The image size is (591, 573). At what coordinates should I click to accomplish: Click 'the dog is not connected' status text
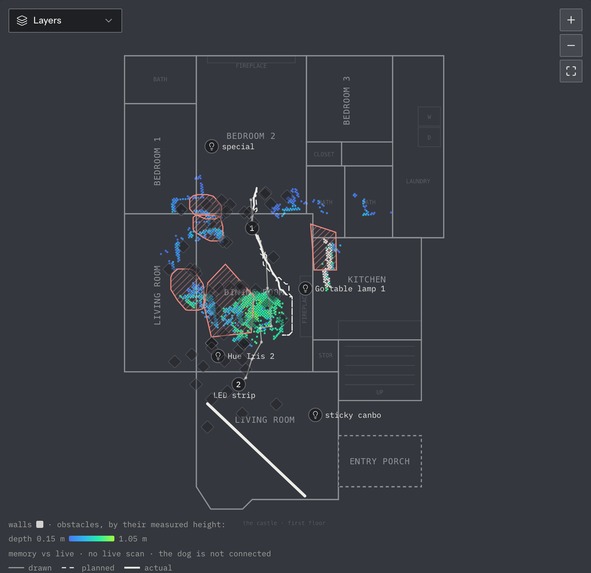[x=214, y=554]
